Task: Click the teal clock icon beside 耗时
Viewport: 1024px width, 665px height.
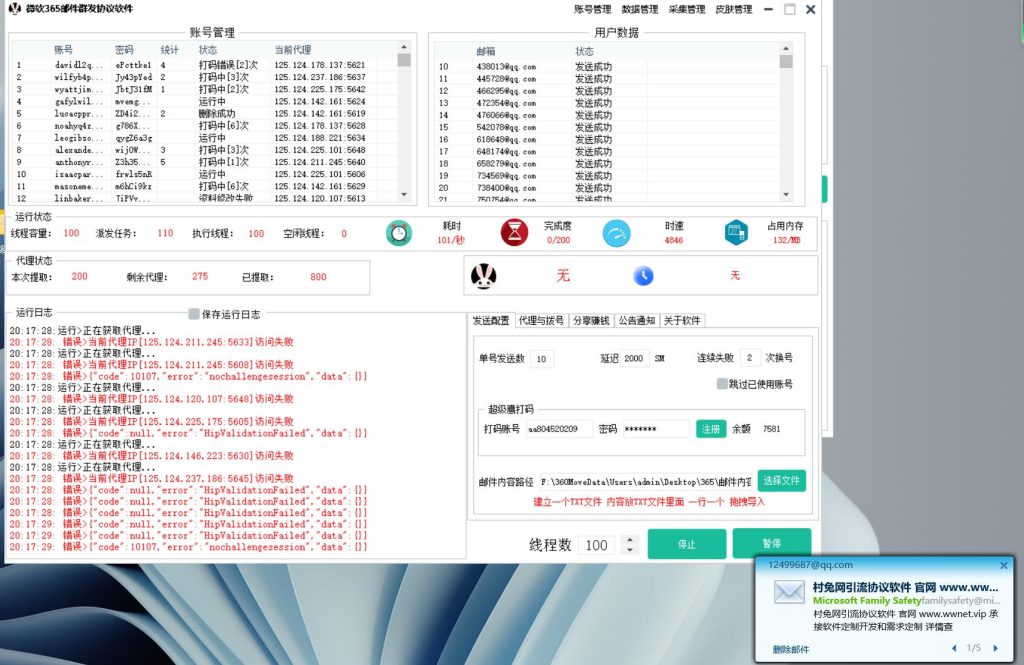Action: (x=400, y=232)
